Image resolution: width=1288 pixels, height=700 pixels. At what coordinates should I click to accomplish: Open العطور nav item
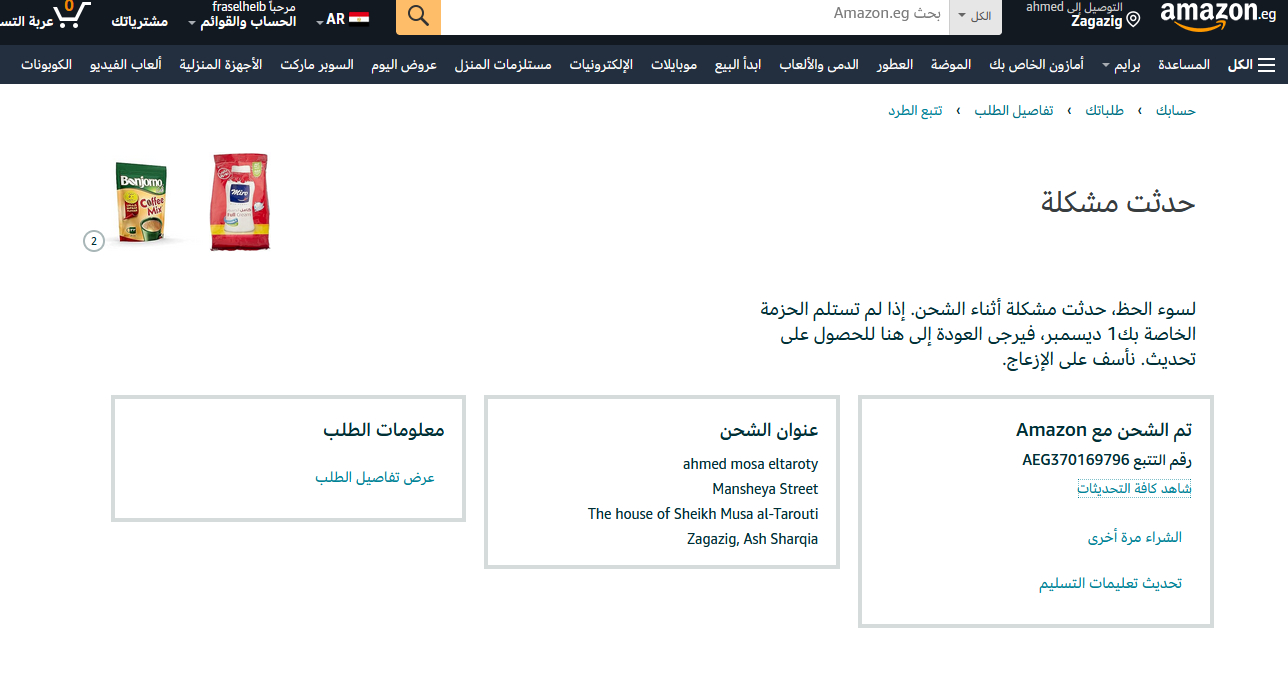895,65
